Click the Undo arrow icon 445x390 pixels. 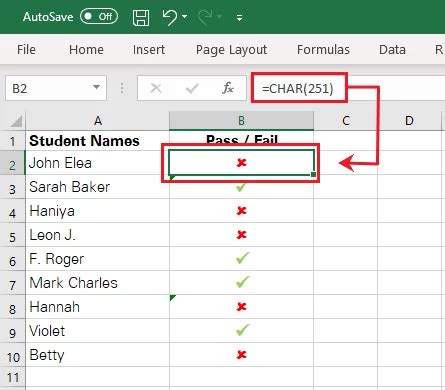170,17
